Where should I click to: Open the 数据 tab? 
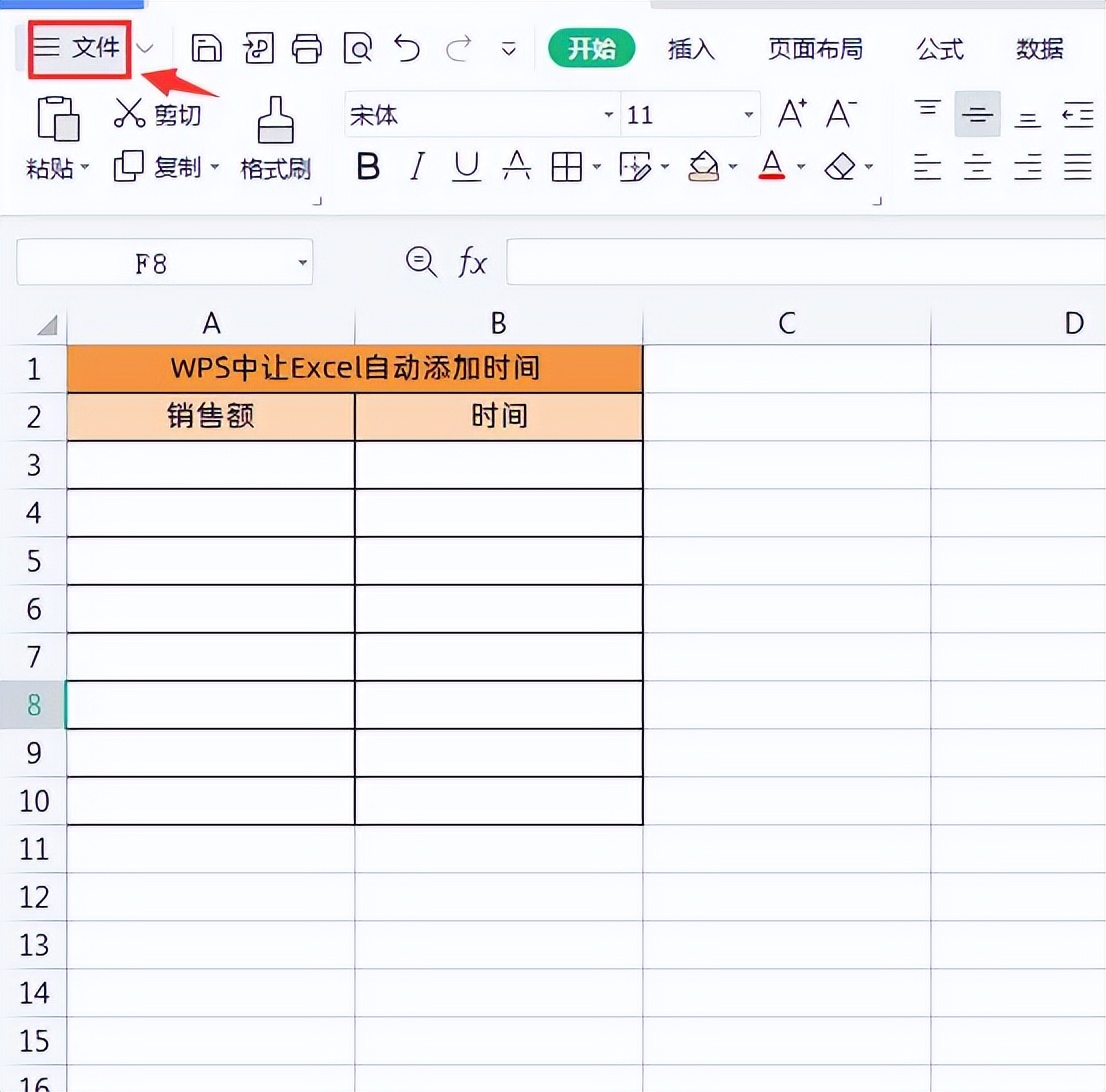click(1040, 49)
